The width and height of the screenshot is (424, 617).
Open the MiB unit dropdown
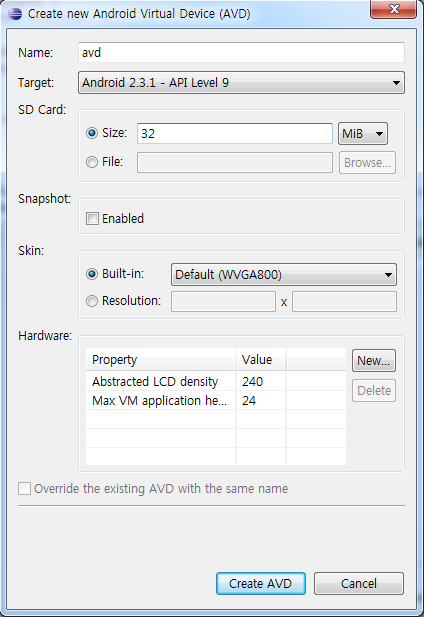pos(363,133)
